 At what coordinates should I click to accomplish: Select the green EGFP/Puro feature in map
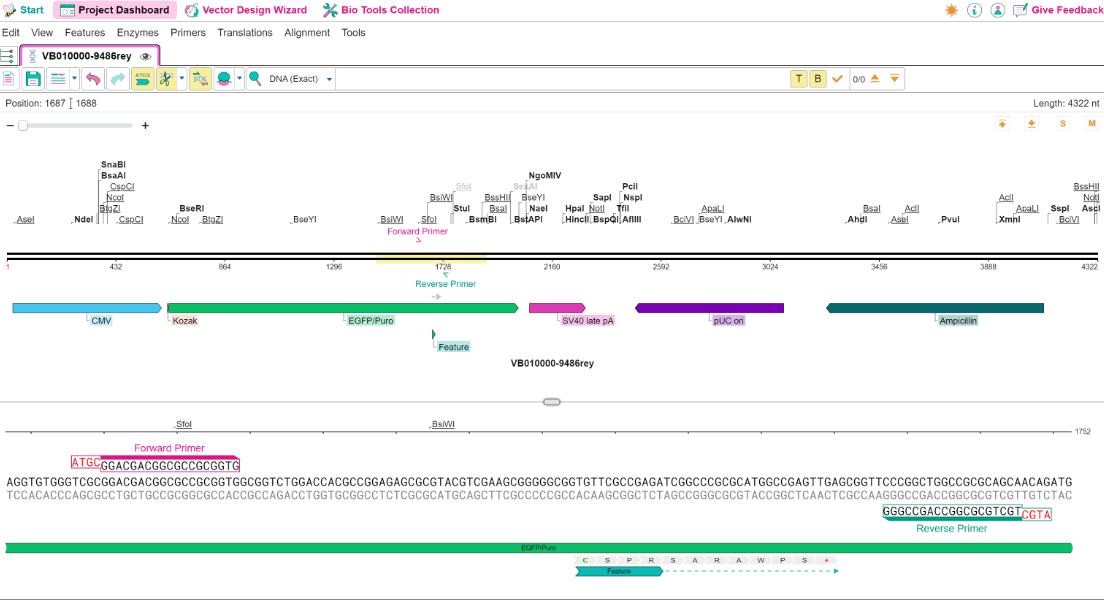click(x=343, y=308)
